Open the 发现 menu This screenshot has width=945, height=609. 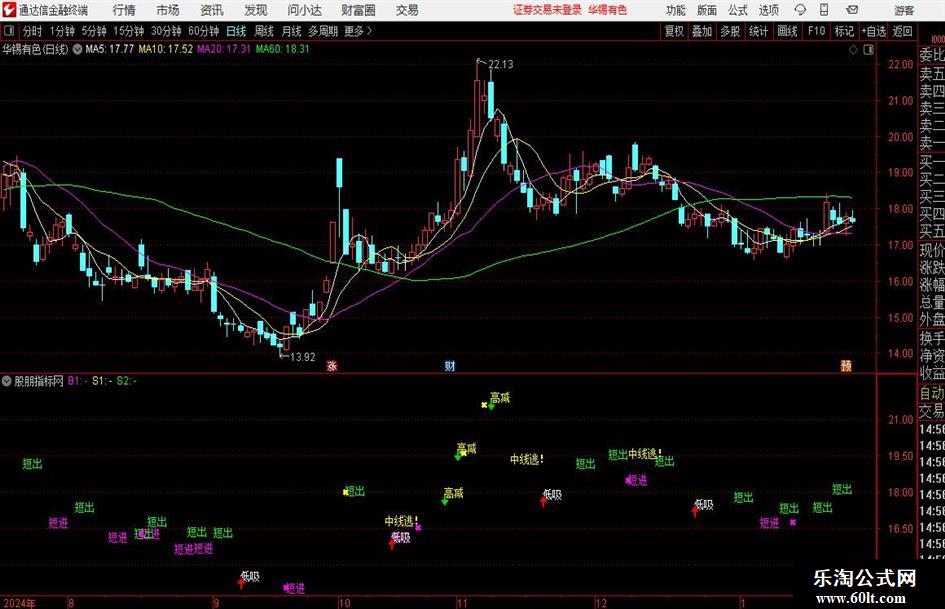[x=256, y=10]
